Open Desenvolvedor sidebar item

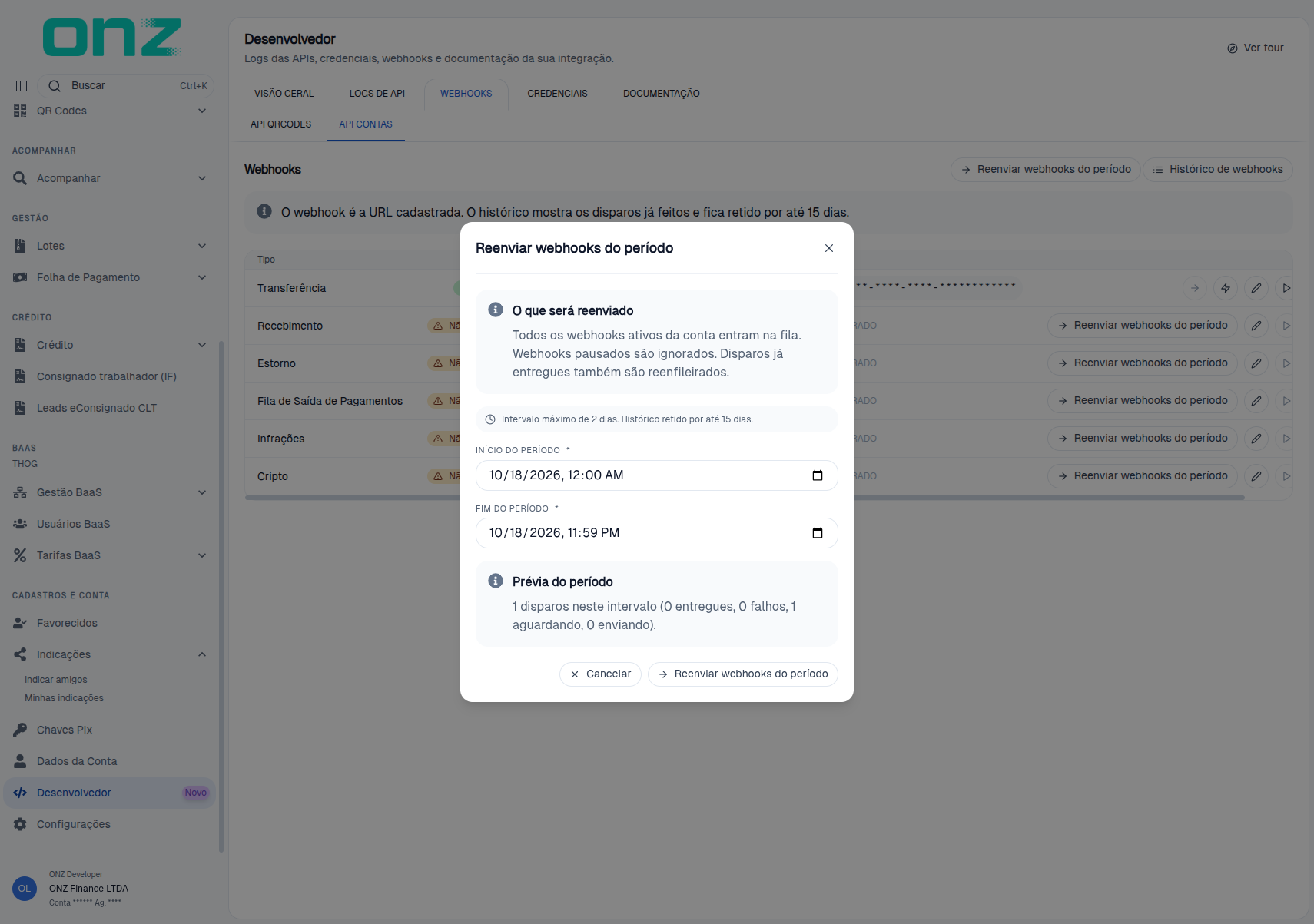point(110,793)
